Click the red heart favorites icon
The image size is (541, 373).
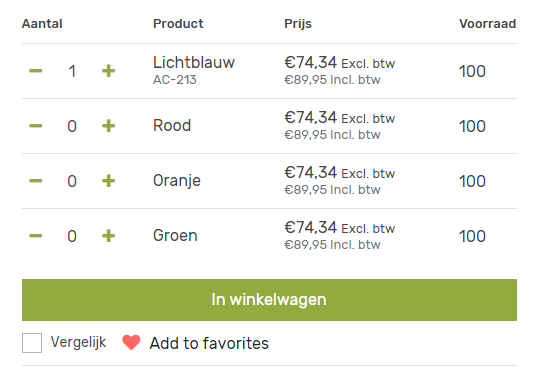click(131, 343)
